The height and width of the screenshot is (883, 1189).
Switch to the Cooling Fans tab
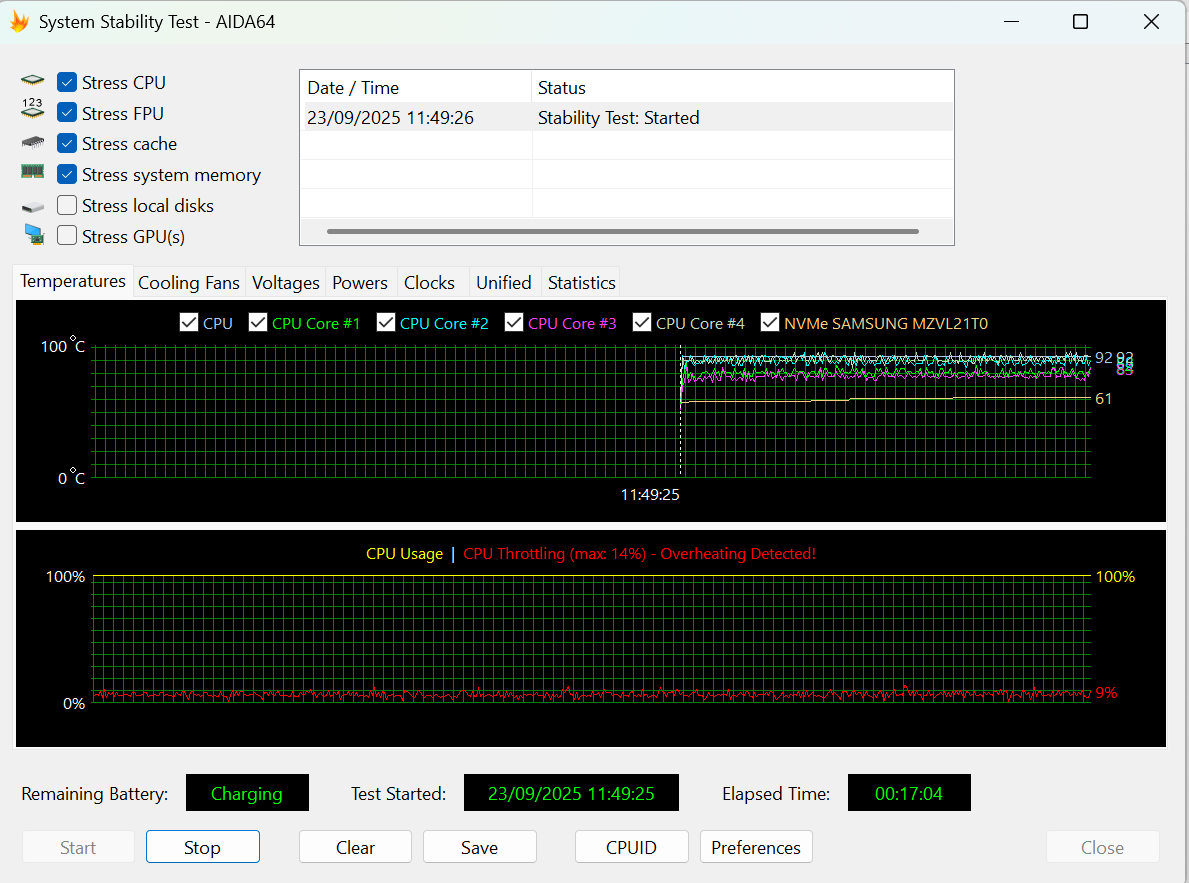pos(189,283)
